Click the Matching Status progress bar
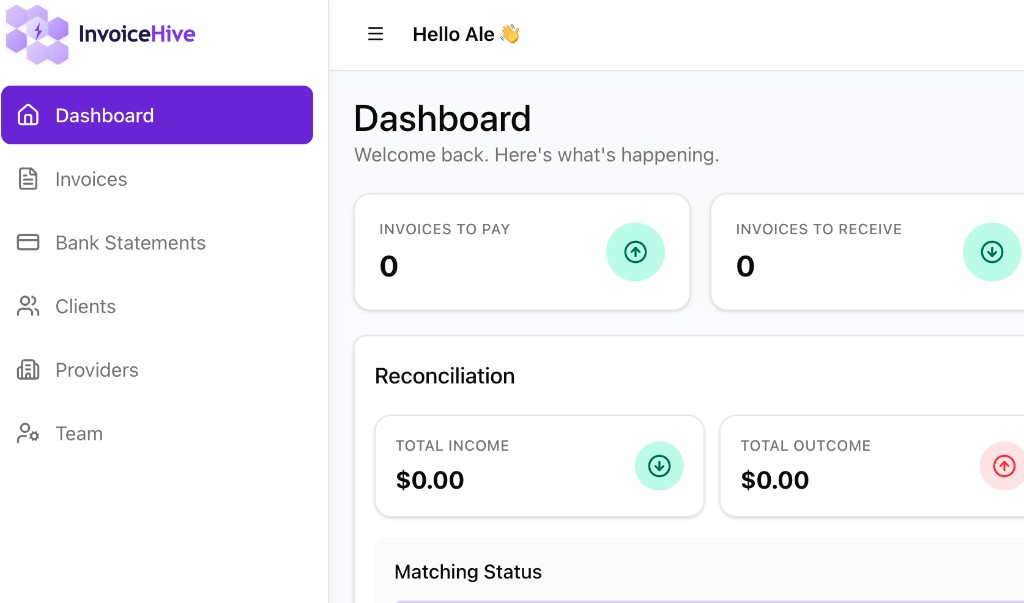The image size is (1024, 603). (700, 598)
